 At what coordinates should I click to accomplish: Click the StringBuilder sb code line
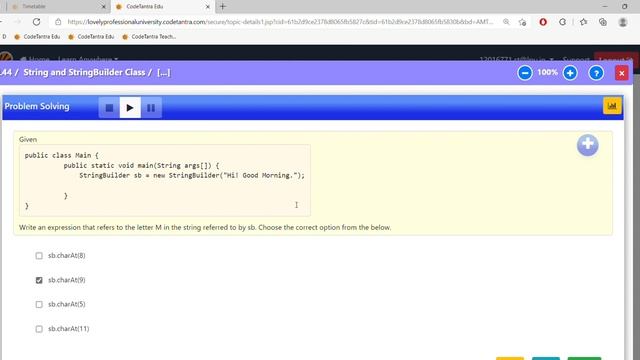coord(192,176)
